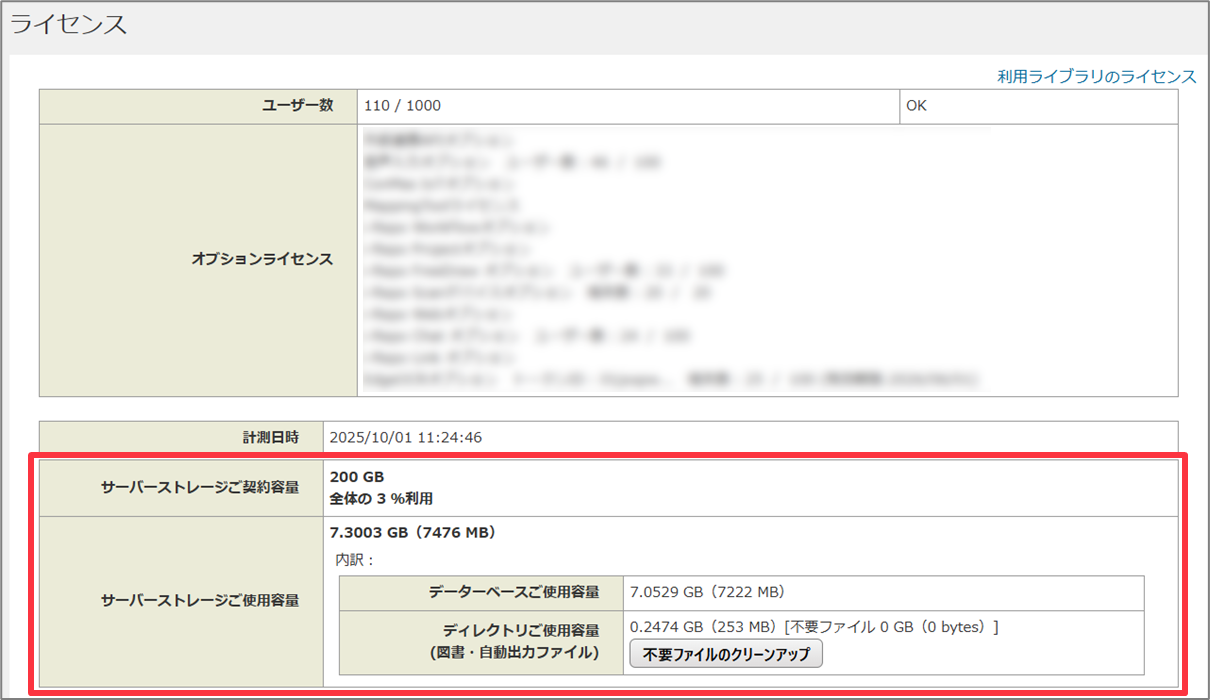The height and width of the screenshot is (700, 1210).
Task: Select the ユーザー数 row label
Action: (x=298, y=106)
